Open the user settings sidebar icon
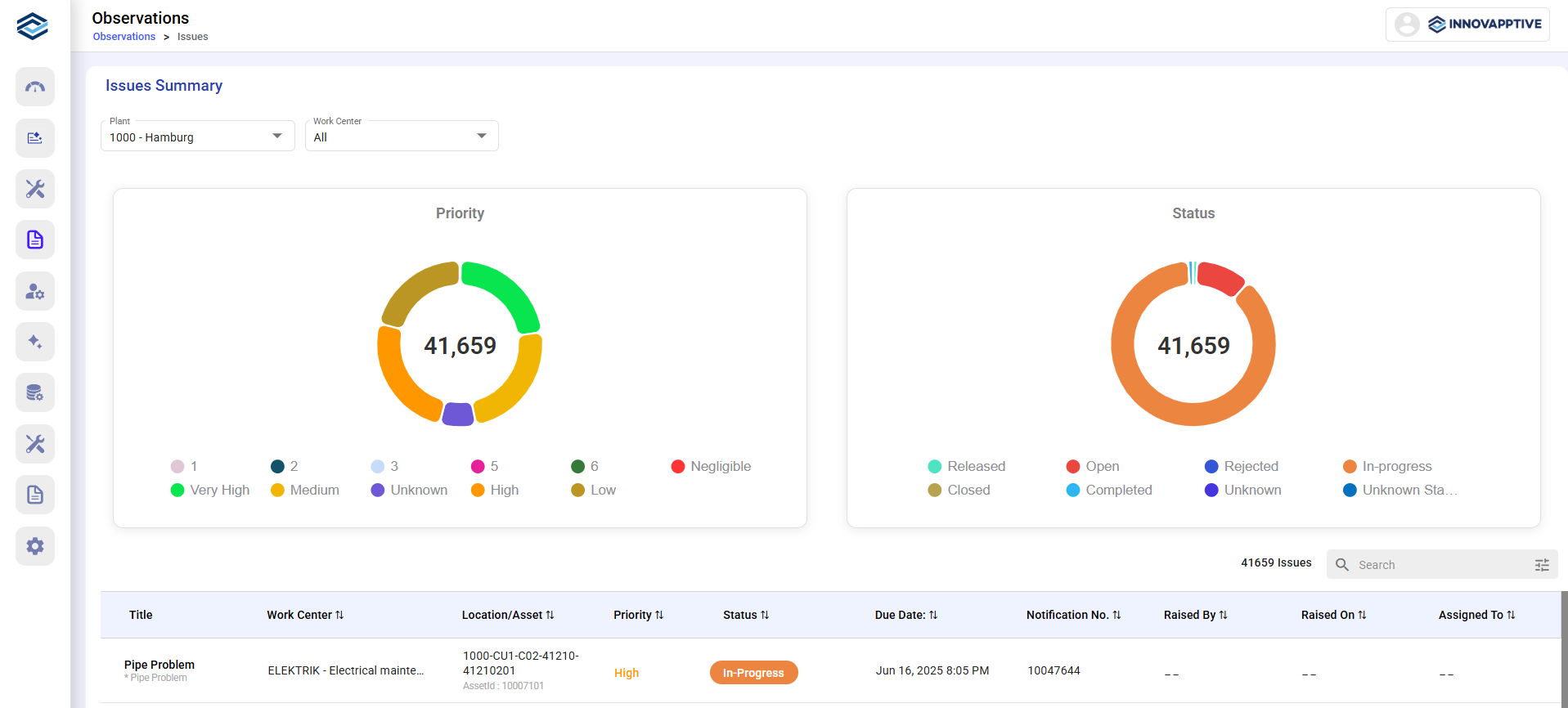The width and height of the screenshot is (1568, 708). pos(35,291)
